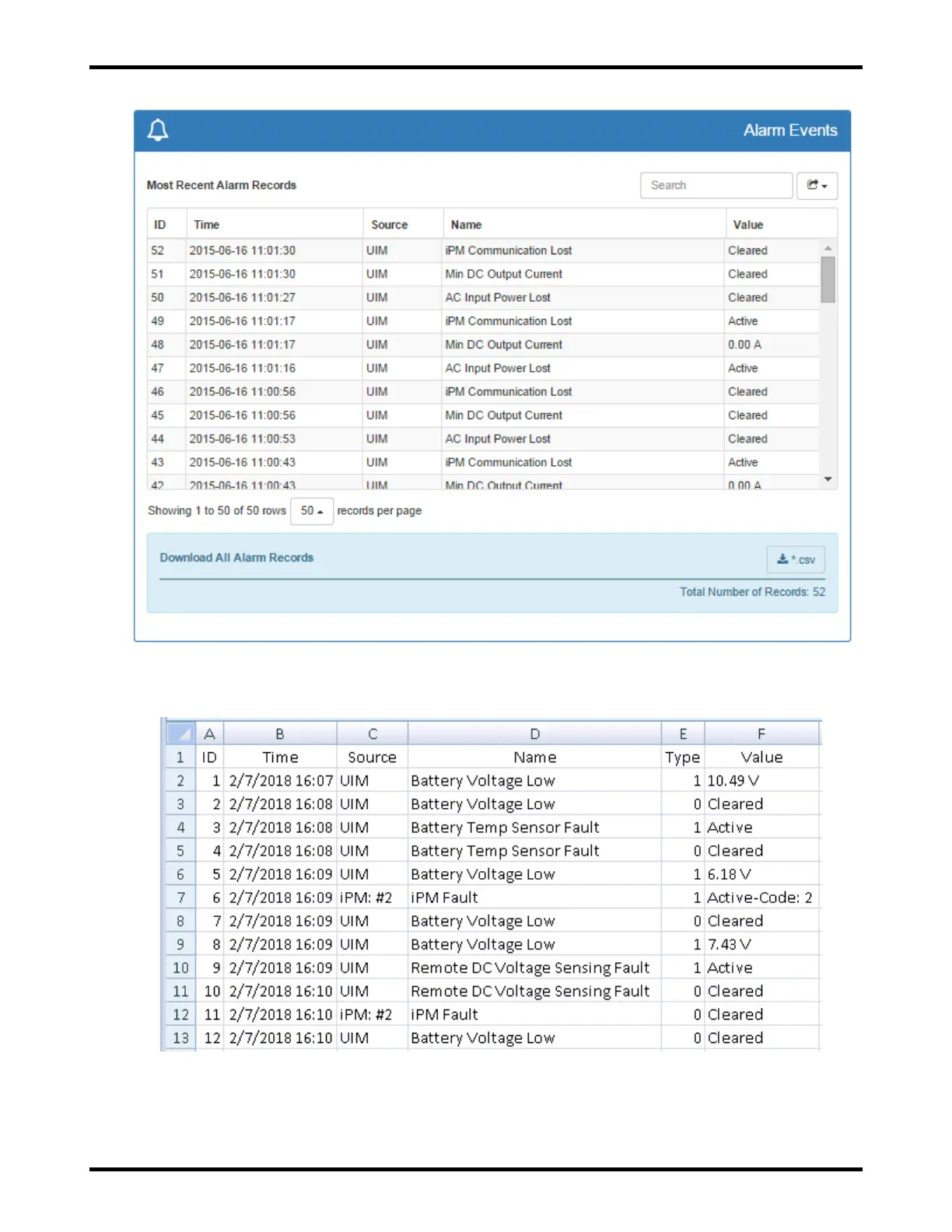
Task: Click the spreadsheet select-all corner
Action: pyautogui.click(x=180, y=733)
